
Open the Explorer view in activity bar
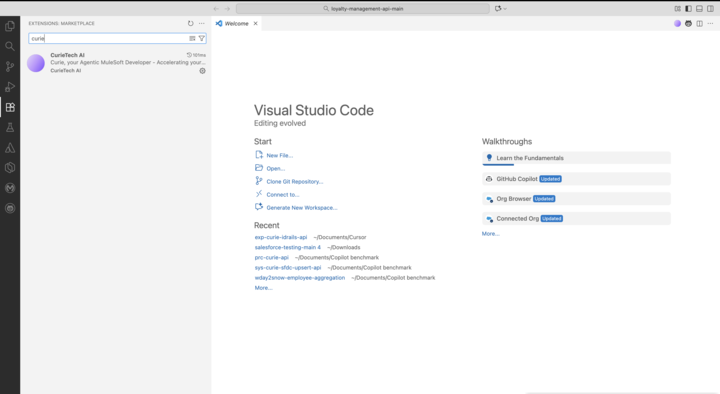(10, 26)
